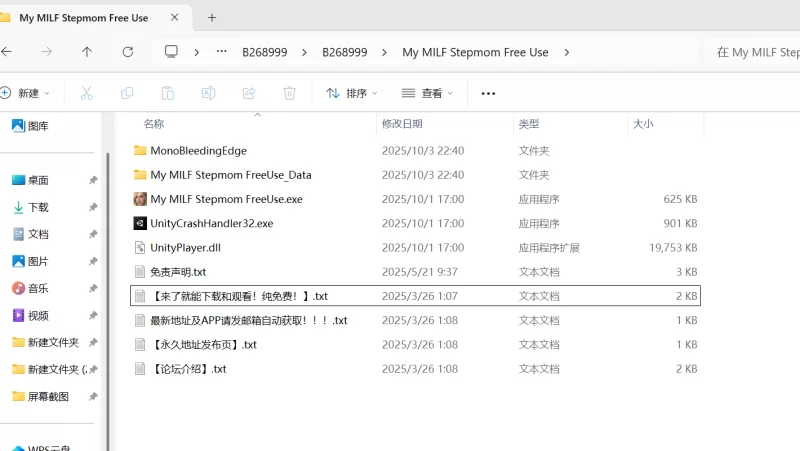800x451 pixels.
Task: Select UnityCrashHandler32.exe file
Action: pos(415,223)
